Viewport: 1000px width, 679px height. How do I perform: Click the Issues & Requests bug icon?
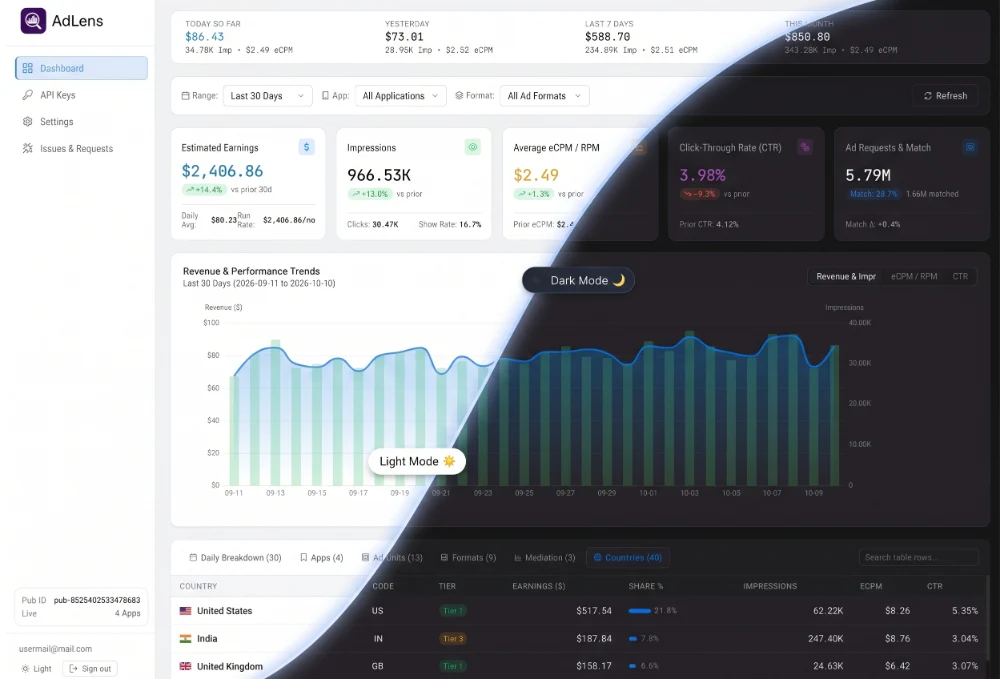(27, 149)
